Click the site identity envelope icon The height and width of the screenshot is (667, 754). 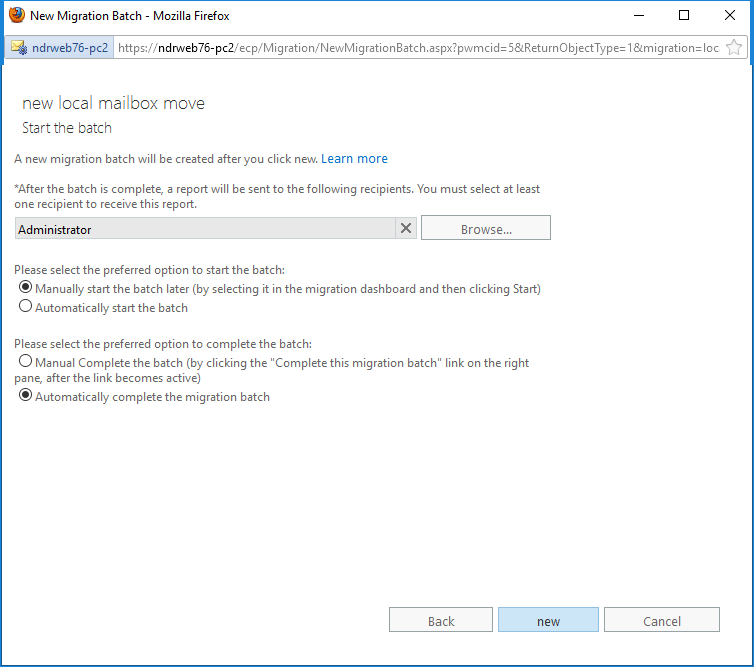pos(19,48)
